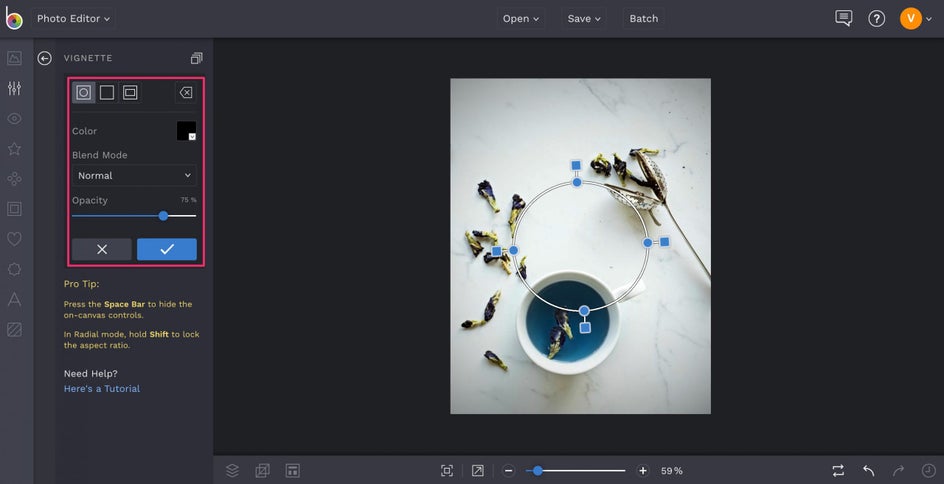Click the reset vignette erase icon
The width and height of the screenshot is (944, 484).
coord(185,92)
